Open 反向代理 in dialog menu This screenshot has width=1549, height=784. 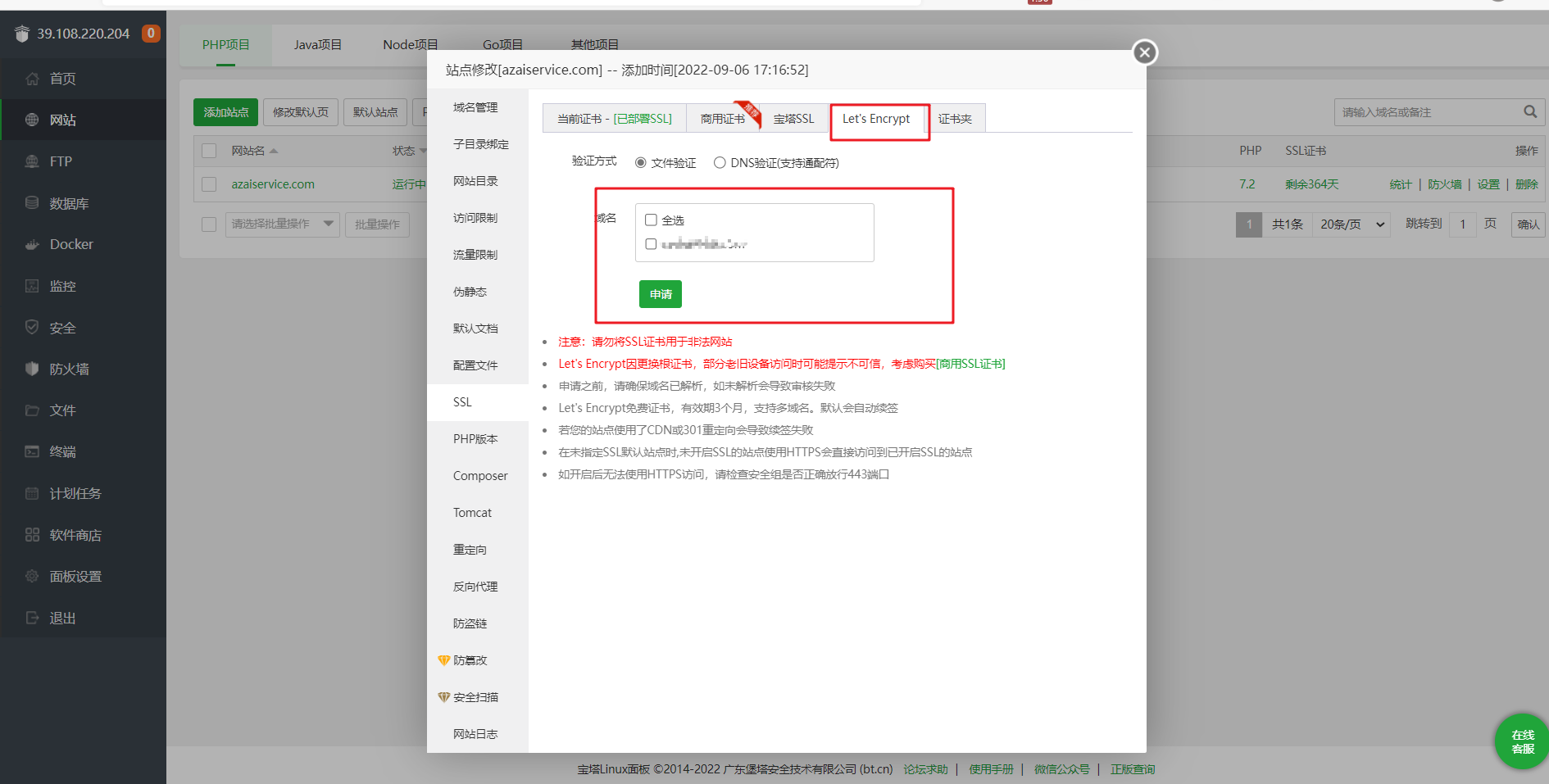click(477, 587)
